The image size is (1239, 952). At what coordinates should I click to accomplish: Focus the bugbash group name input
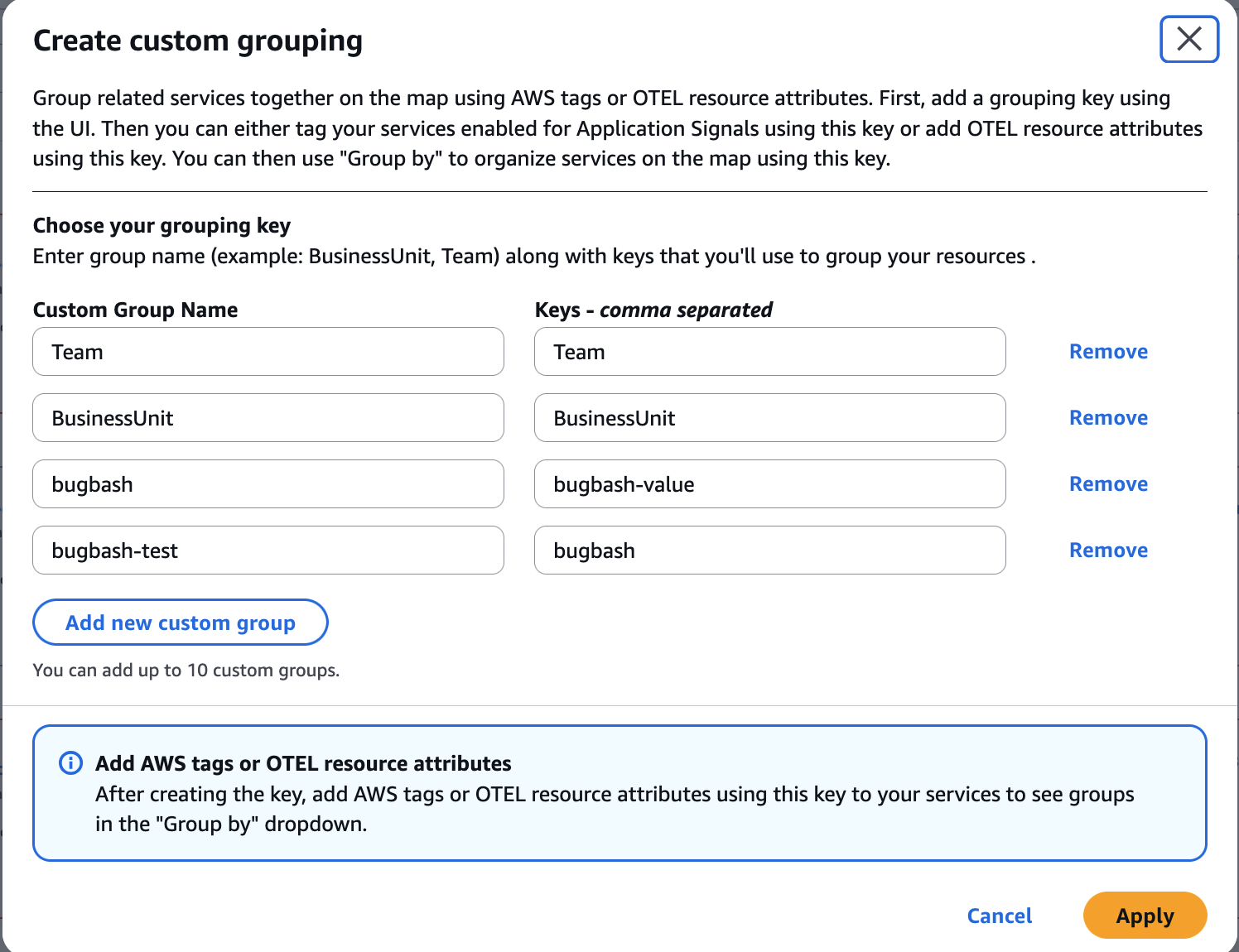tap(268, 483)
